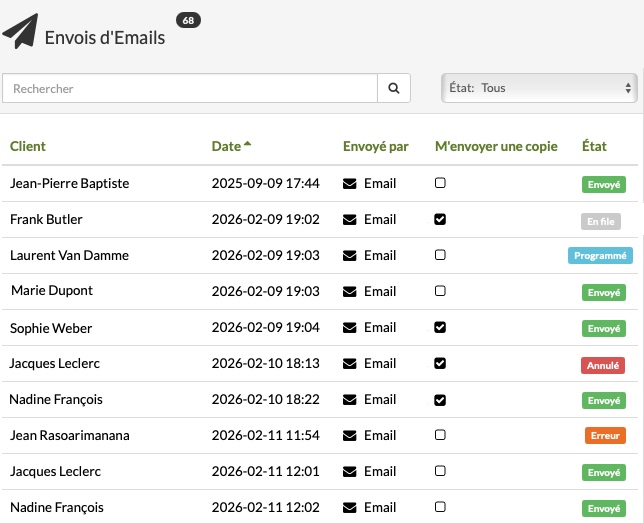
Task: Sort by the Client column header
Action: [28, 146]
